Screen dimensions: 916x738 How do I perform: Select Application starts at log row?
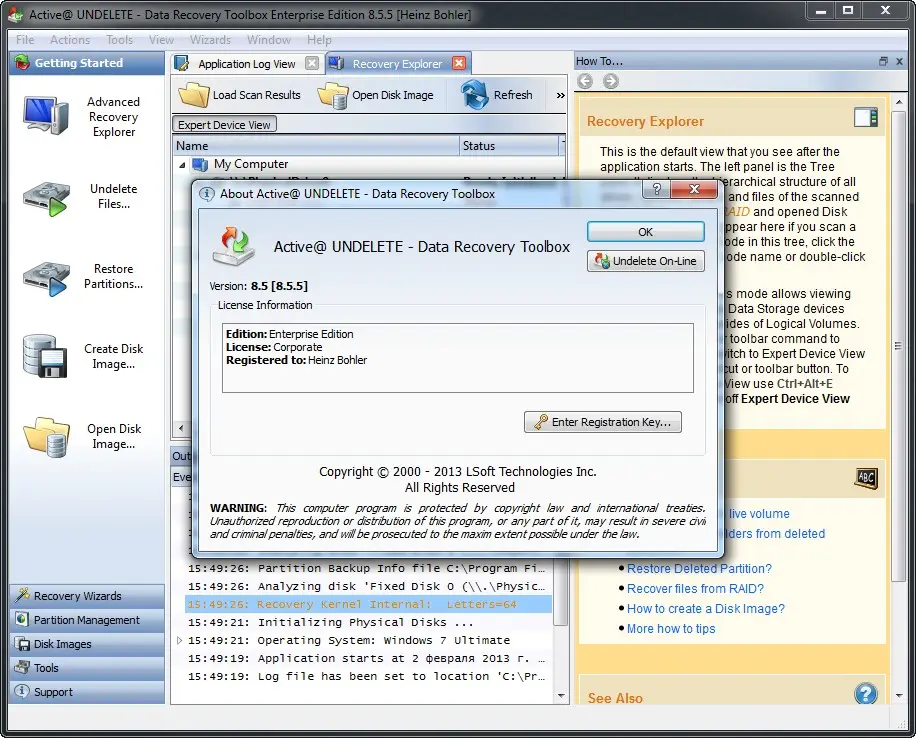(368, 659)
